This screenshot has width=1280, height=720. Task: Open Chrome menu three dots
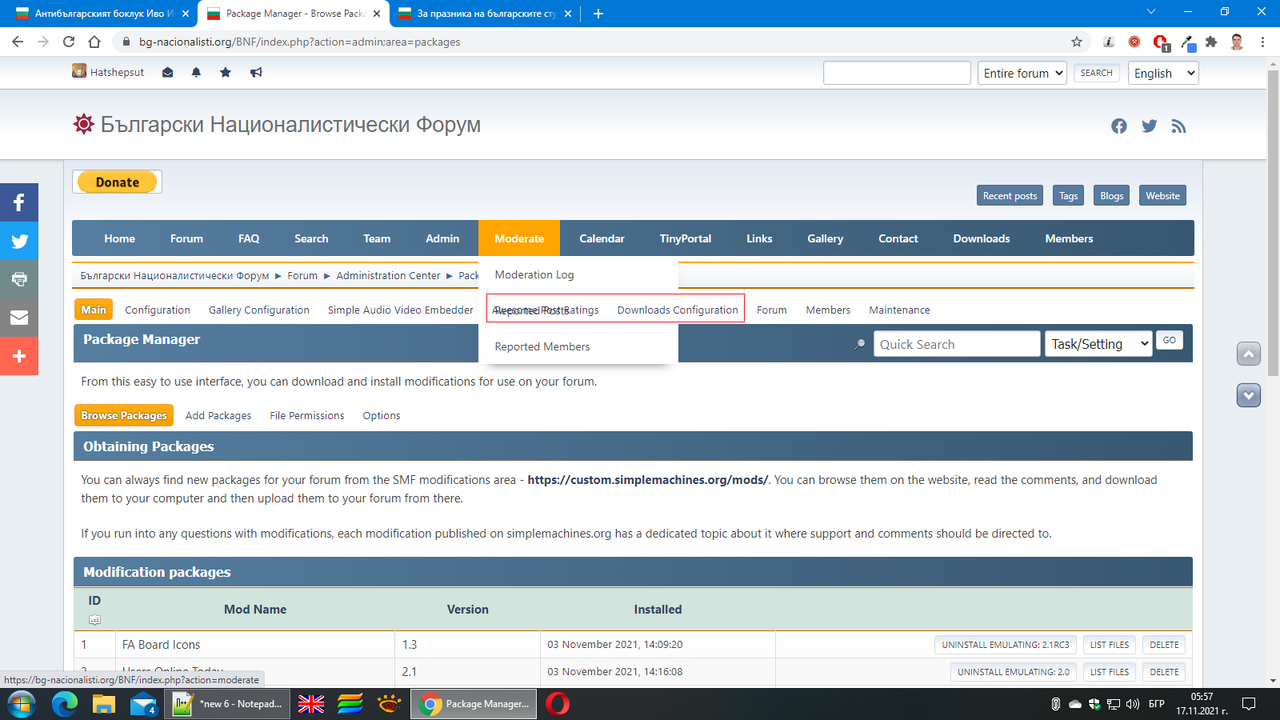pyautogui.click(x=1264, y=42)
